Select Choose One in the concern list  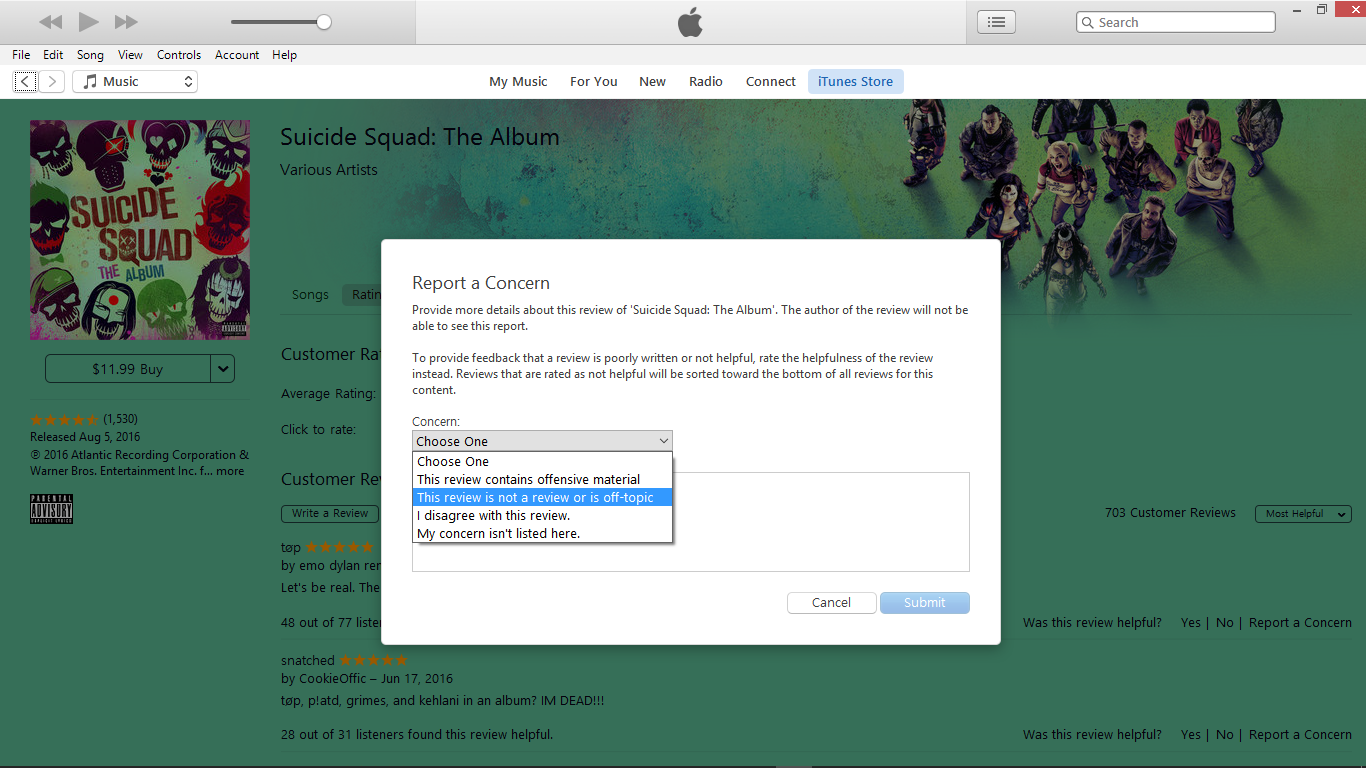(542, 461)
